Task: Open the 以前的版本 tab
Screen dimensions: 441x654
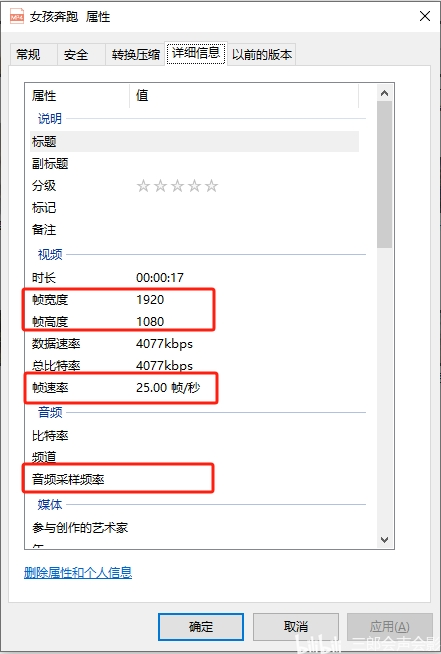Action: click(262, 55)
